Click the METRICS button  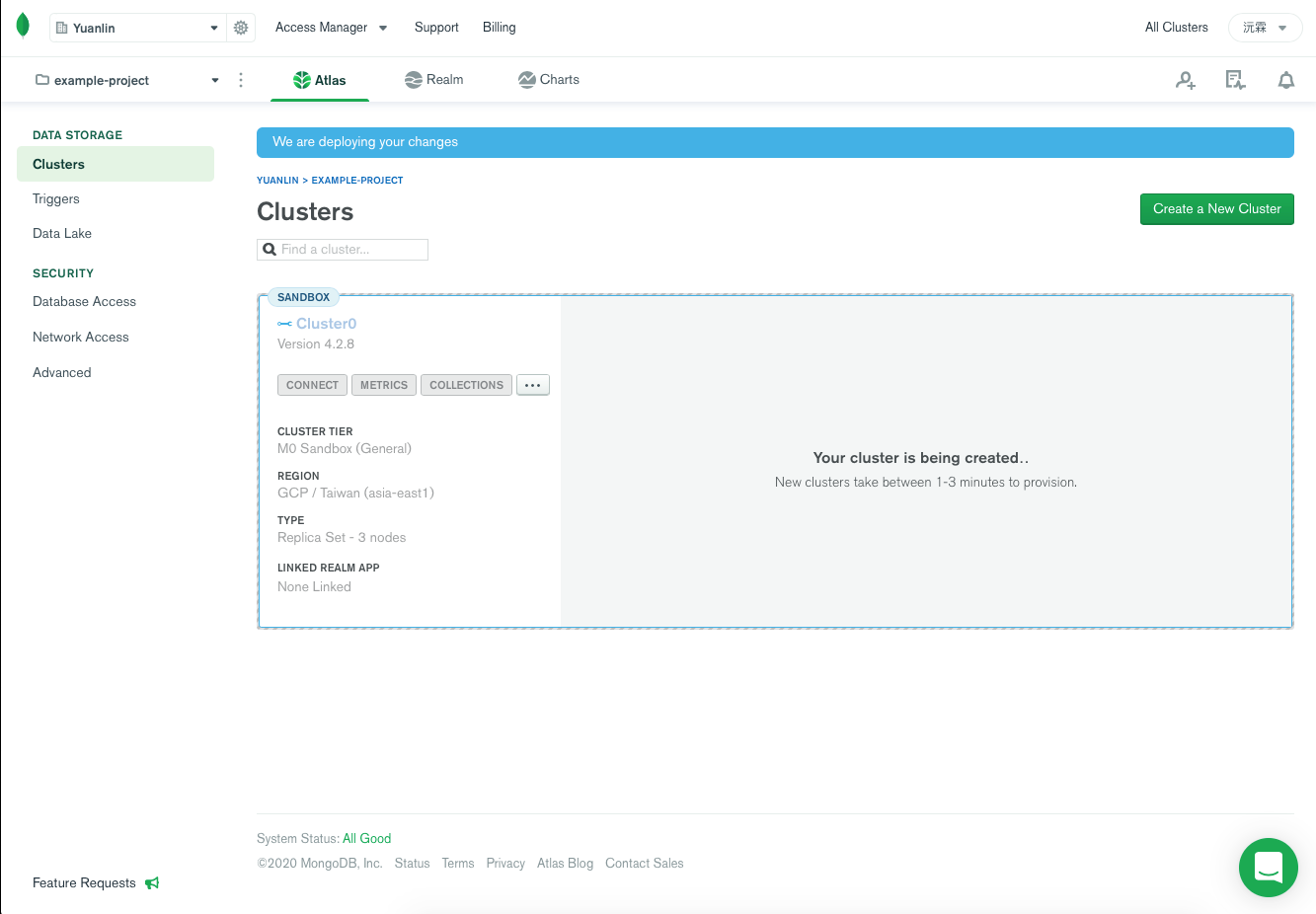384,385
